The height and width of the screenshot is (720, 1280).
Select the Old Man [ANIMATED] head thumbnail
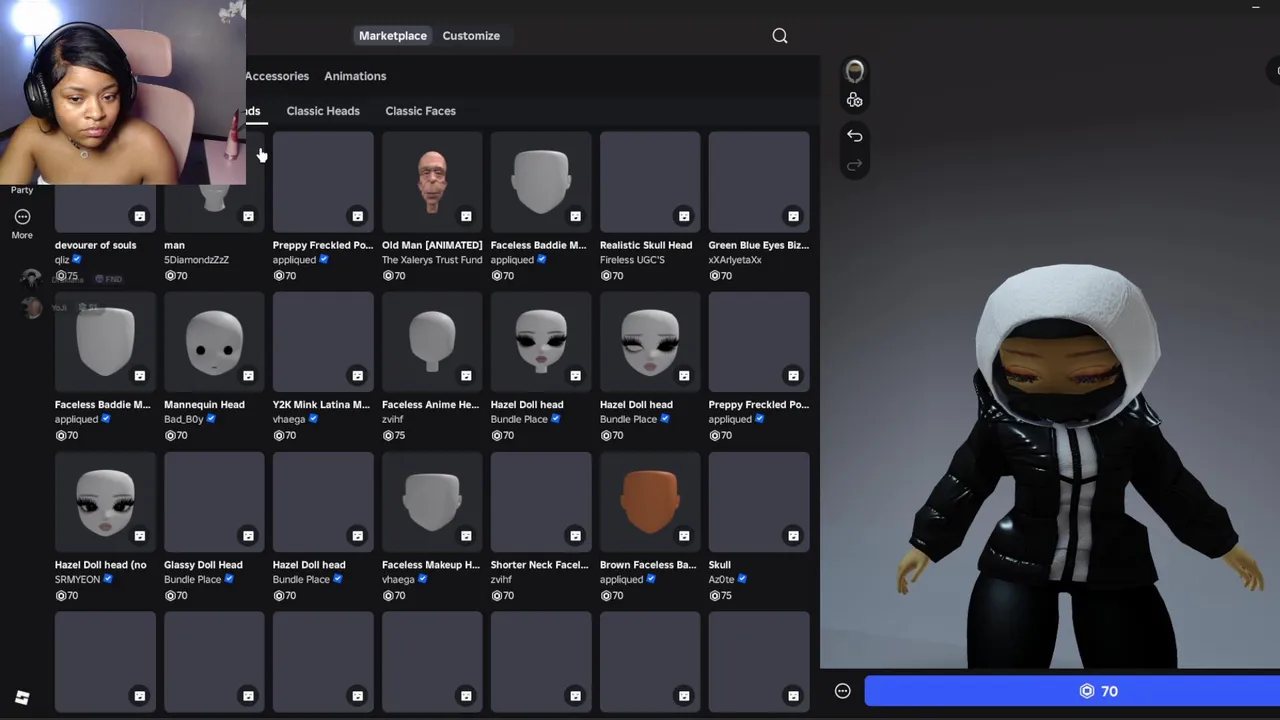(432, 182)
